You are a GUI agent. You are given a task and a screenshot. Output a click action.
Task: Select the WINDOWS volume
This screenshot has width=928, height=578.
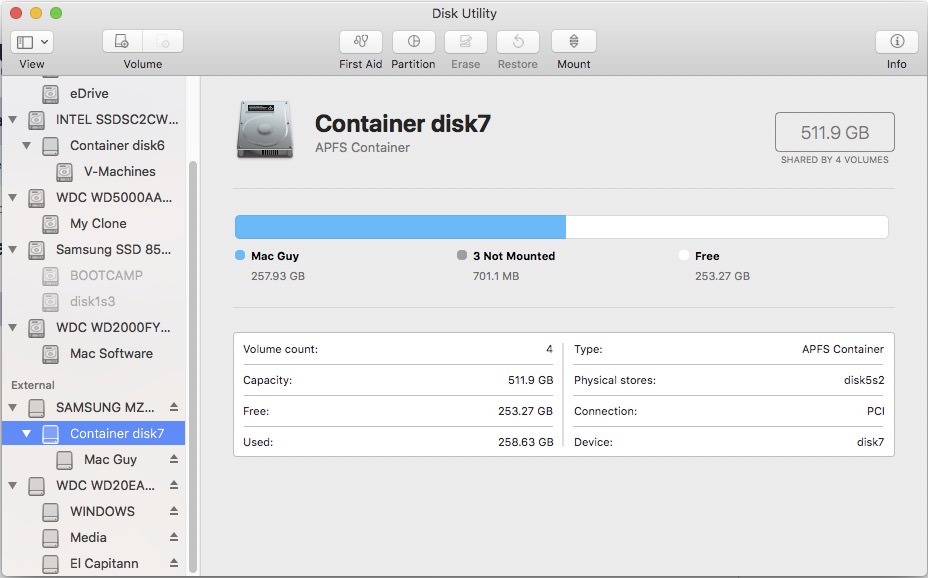click(102, 512)
